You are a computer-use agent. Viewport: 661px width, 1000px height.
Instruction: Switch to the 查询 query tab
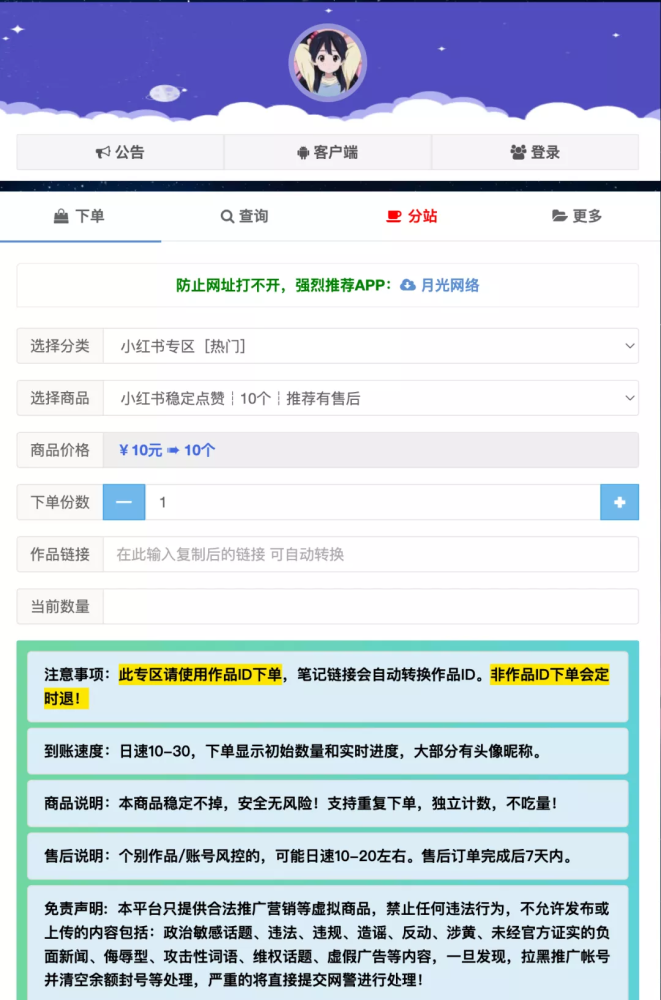(244, 216)
